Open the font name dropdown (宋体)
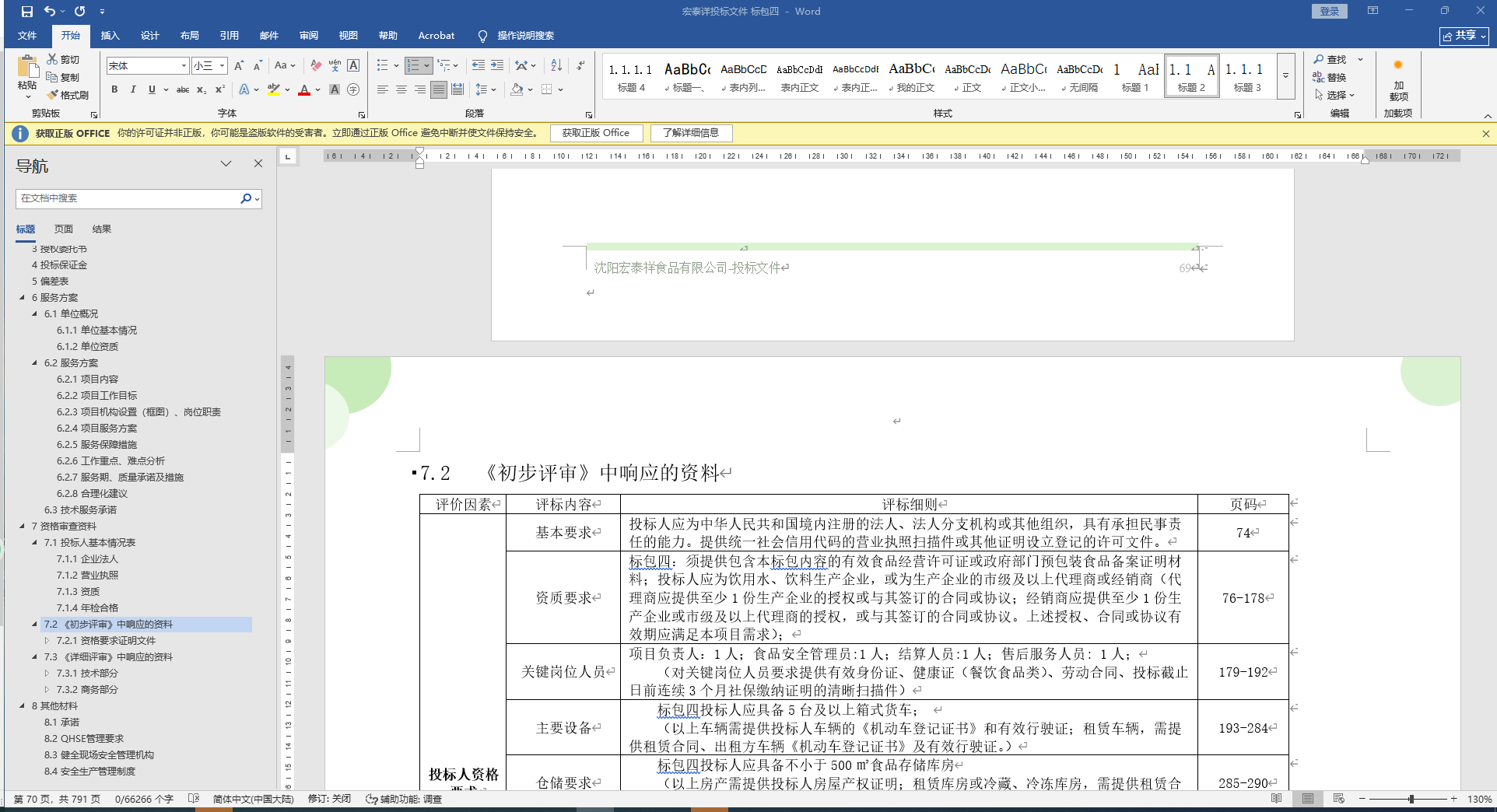The image size is (1497, 812). [x=184, y=66]
